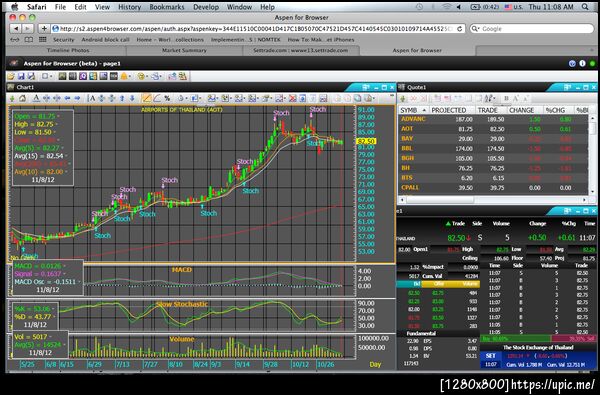Viewport: 600px width, 395px height.
Task: Click the green status indicator in the Aspen title bar
Action: pyautogui.click(x=592, y=64)
